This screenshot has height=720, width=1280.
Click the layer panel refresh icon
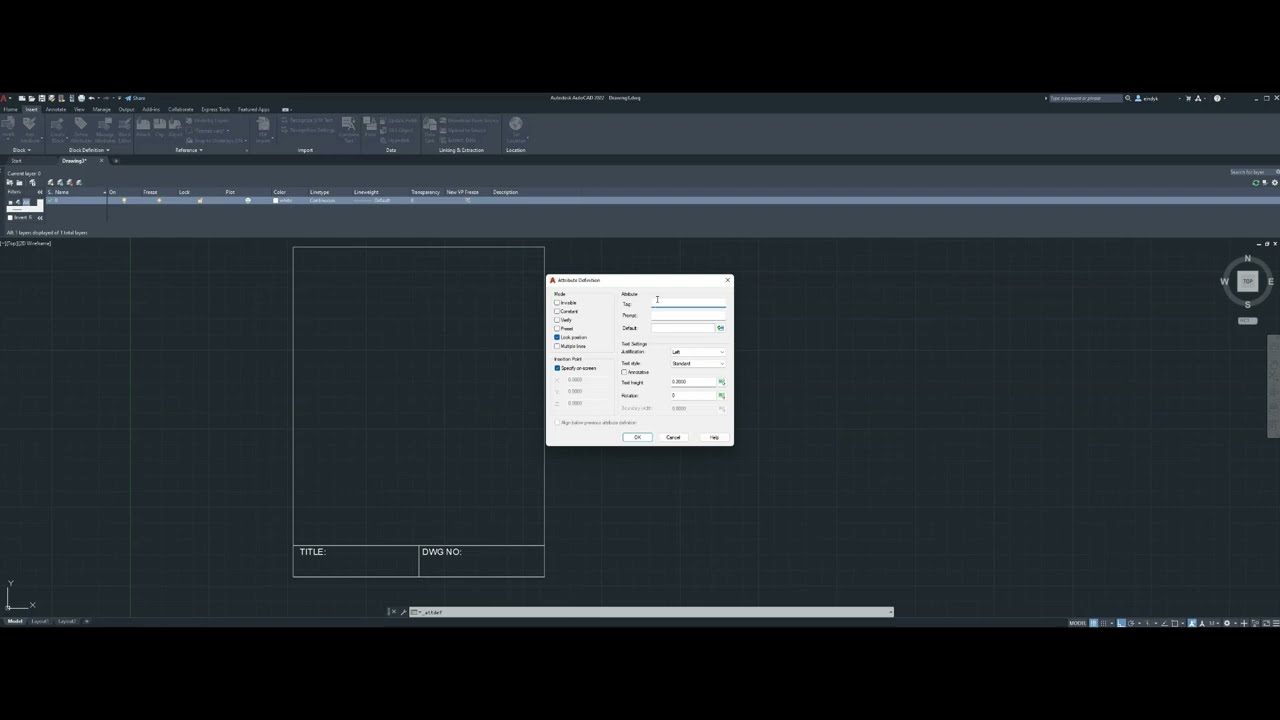[x=1256, y=183]
